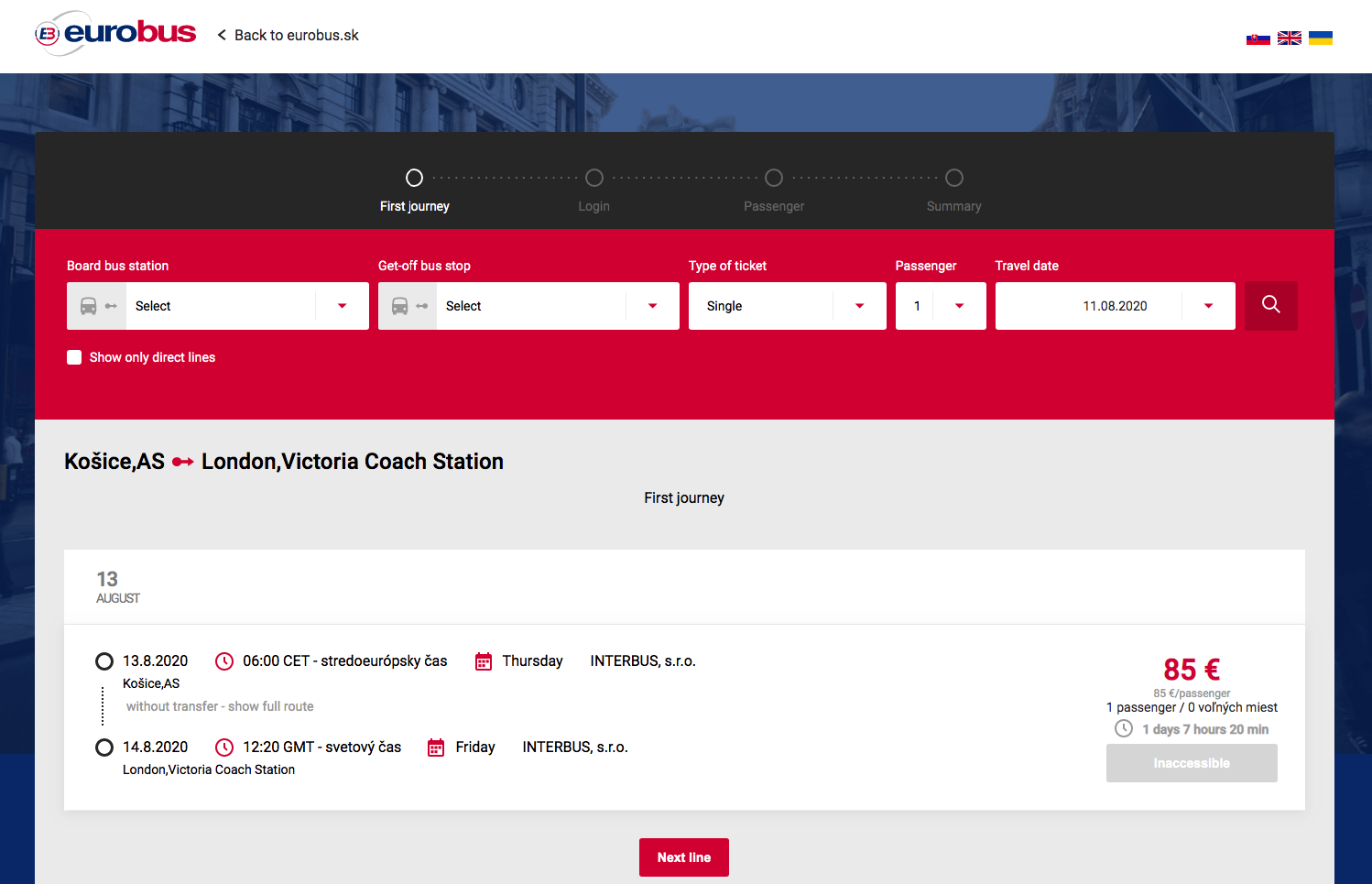This screenshot has width=1372, height=884.
Task: Click the 13 AUGUST date header
Action: (x=118, y=586)
